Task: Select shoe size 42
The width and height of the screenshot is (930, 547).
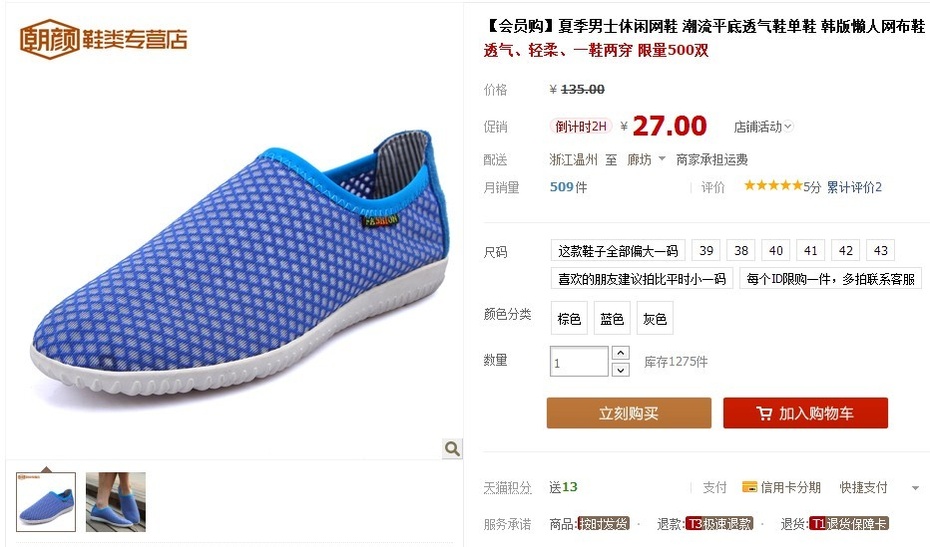Action: (846, 250)
